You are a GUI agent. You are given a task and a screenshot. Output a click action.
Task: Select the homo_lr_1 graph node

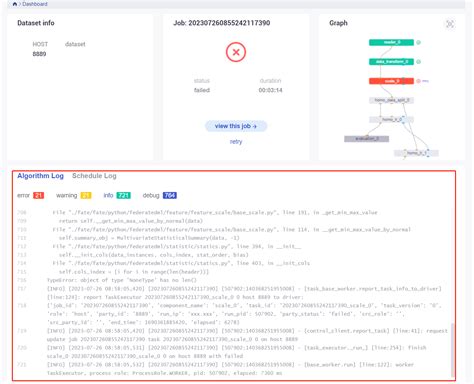(x=416, y=153)
